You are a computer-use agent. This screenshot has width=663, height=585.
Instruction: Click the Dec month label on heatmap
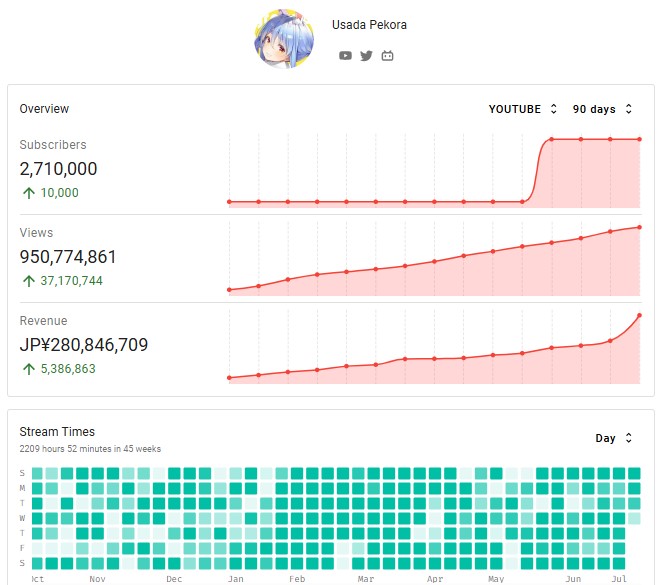pyautogui.click(x=174, y=579)
